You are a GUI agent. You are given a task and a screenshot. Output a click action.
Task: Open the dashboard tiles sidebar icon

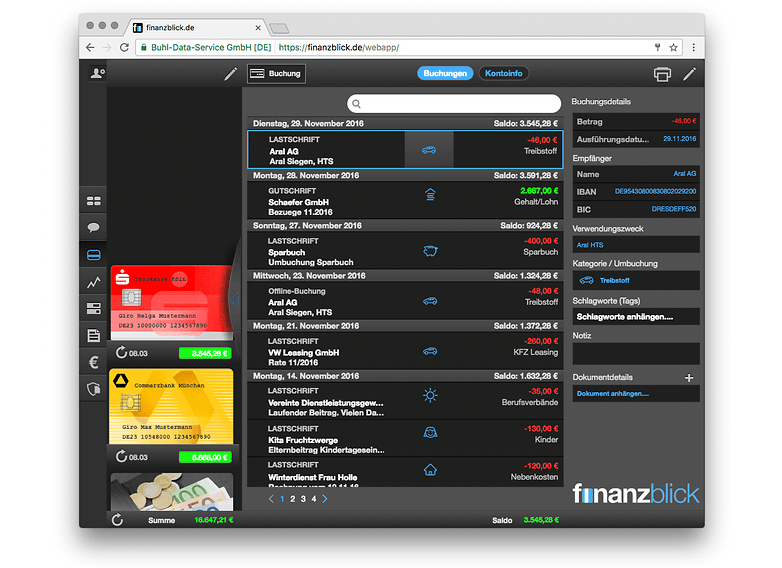94,201
